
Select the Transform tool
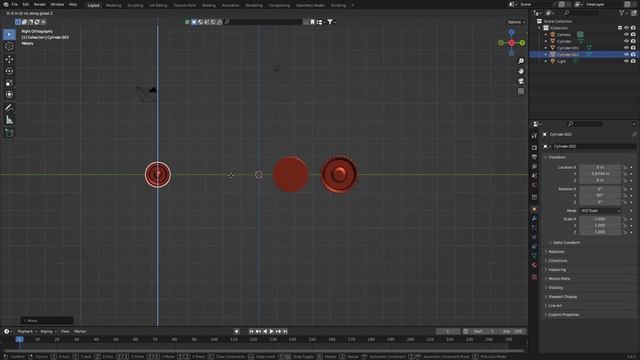(x=9, y=95)
